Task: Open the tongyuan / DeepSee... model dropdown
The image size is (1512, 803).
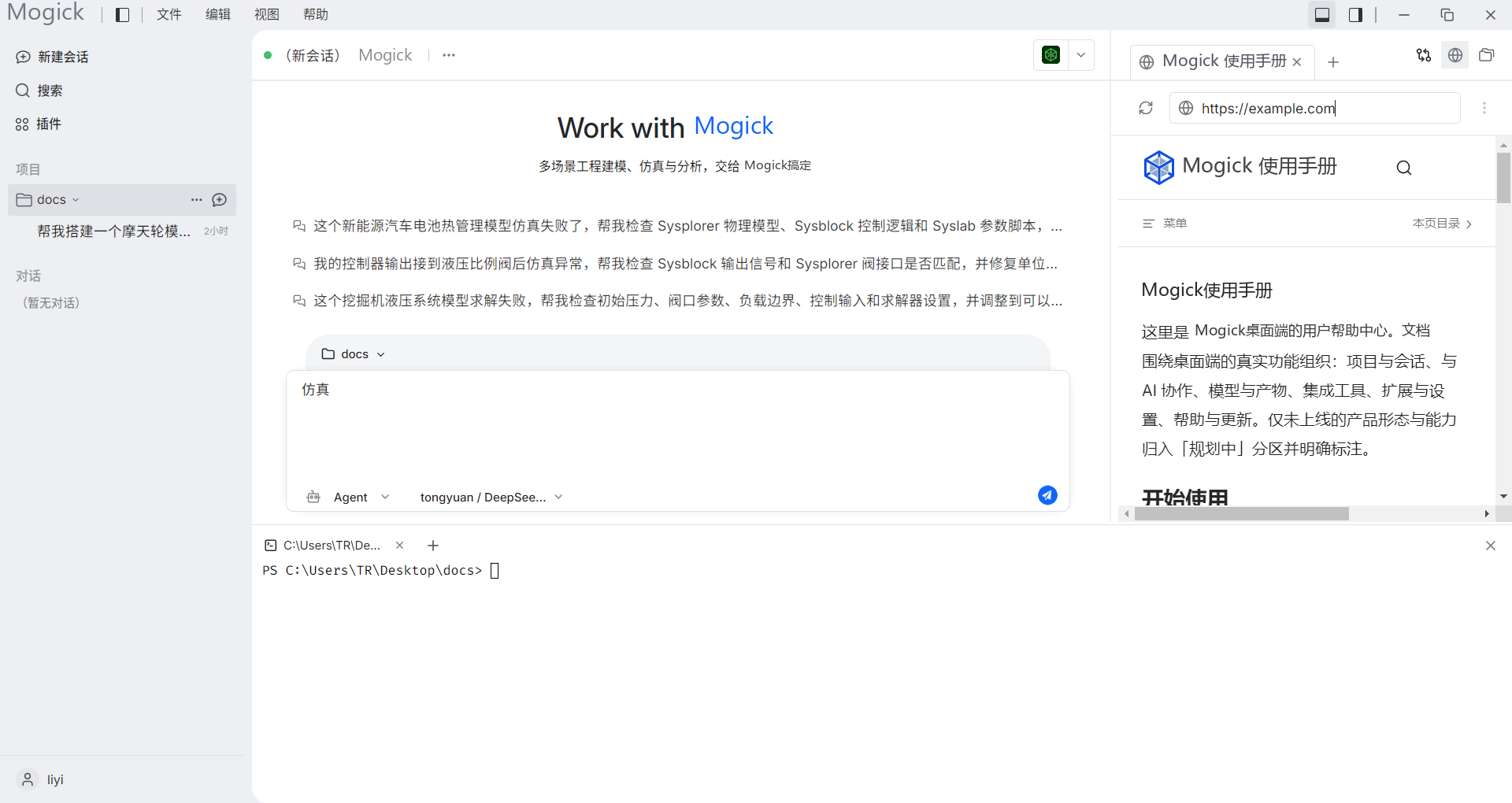Action: 491,498
